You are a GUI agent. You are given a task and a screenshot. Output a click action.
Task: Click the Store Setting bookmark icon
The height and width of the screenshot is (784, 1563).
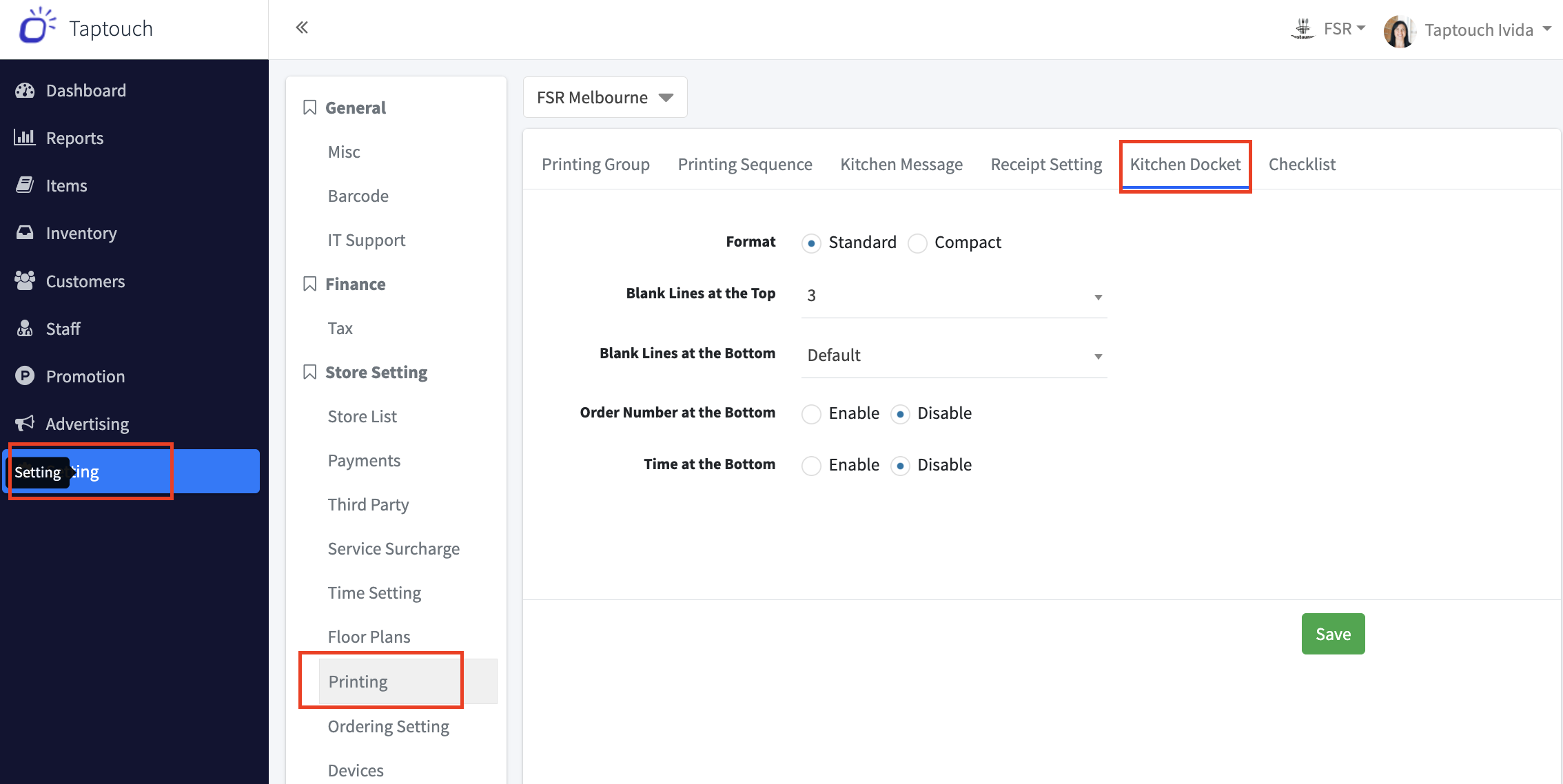(x=310, y=372)
